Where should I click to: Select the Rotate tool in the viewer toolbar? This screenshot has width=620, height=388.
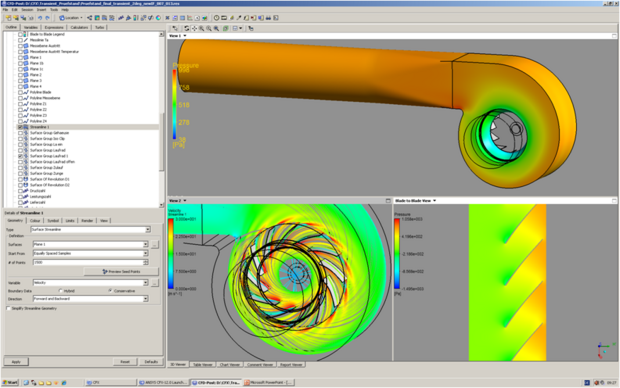[x=186, y=28]
